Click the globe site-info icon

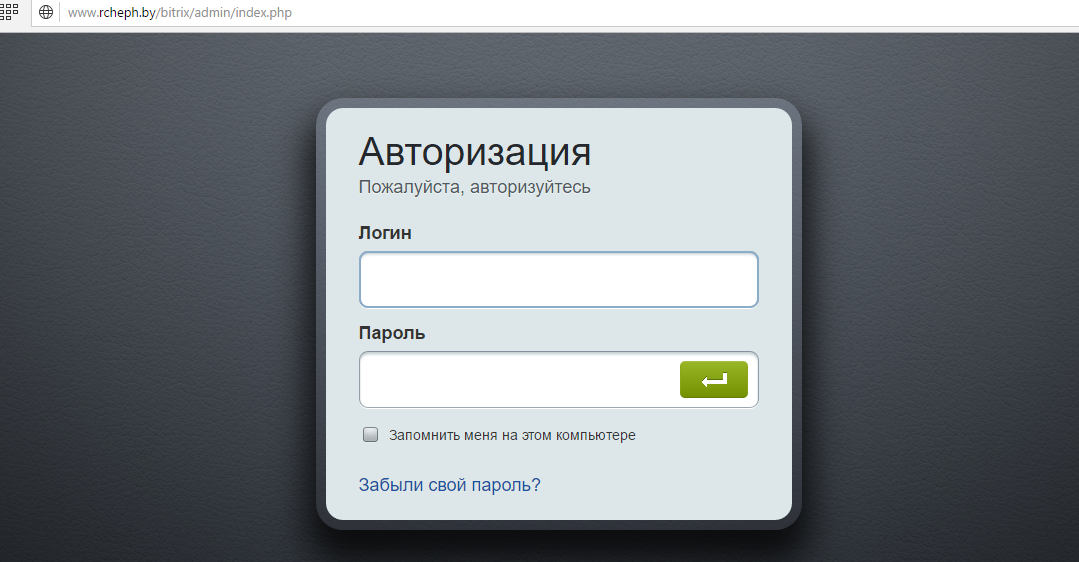(x=46, y=13)
